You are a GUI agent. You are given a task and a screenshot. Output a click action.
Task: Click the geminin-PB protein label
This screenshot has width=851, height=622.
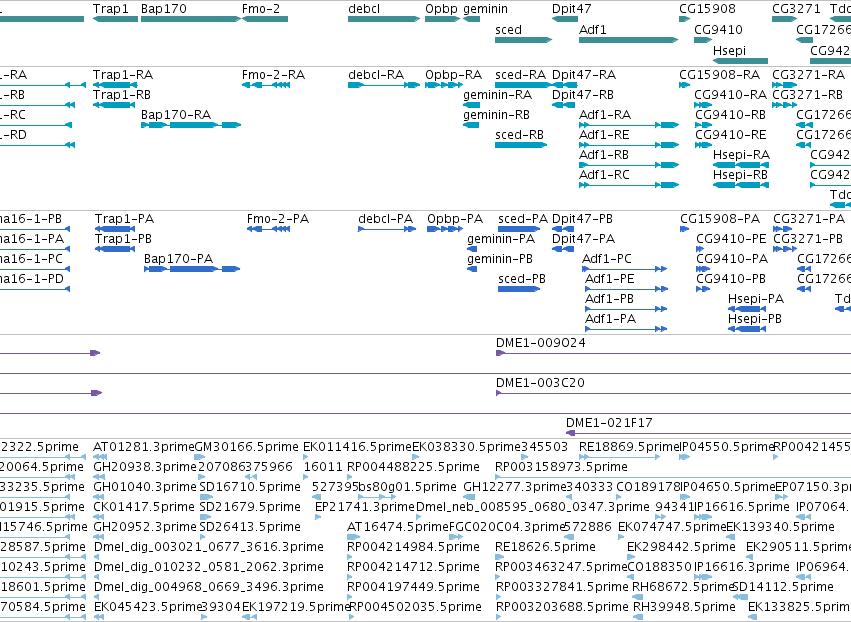coord(500,259)
